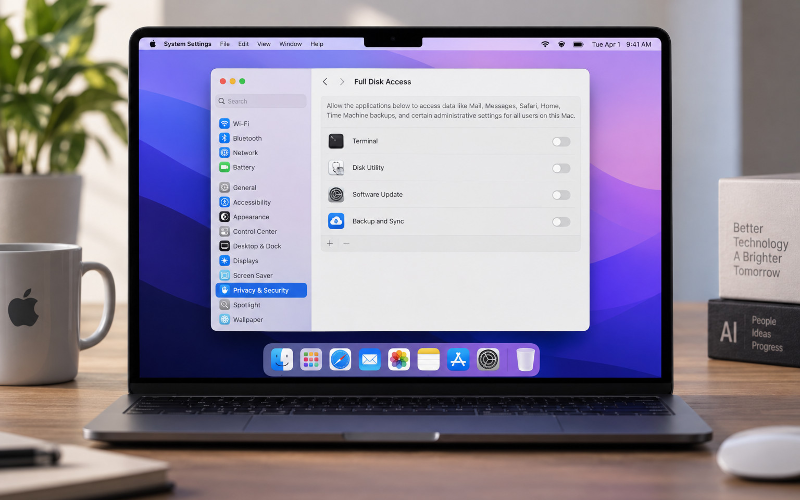Click the Screen Saver icon
The height and width of the screenshot is (500, 800).
tap(224, 276)
